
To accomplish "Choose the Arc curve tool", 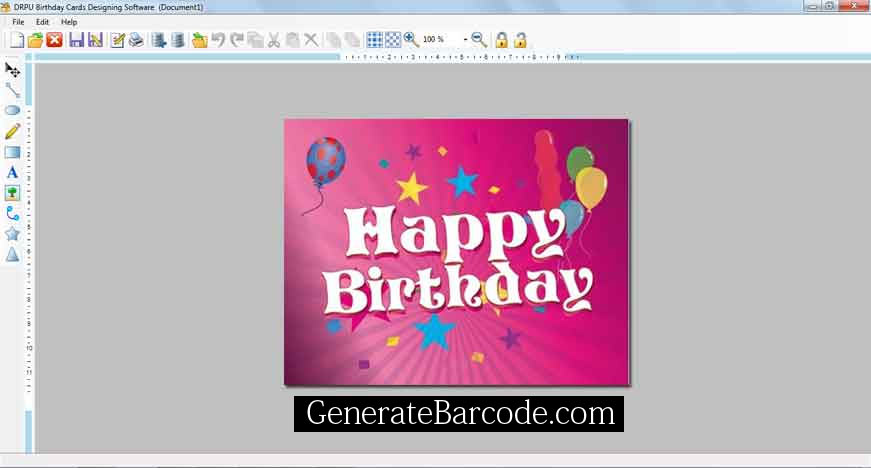I will [12, 213].
